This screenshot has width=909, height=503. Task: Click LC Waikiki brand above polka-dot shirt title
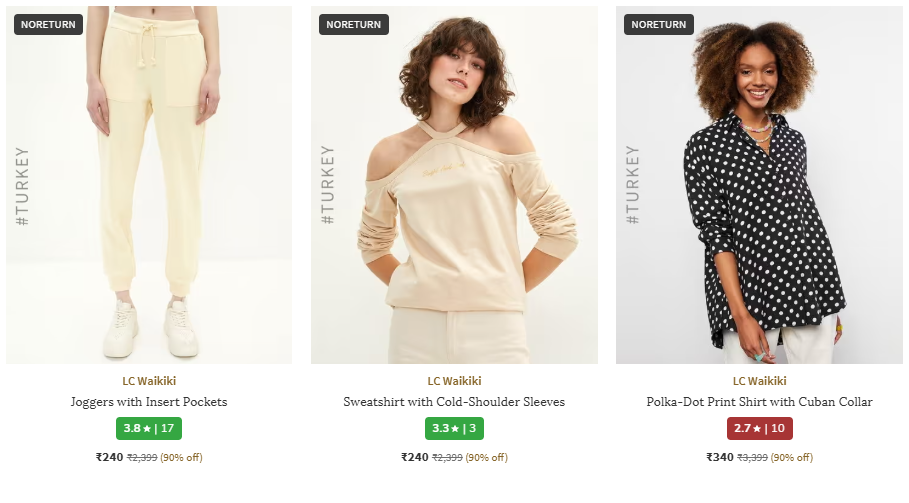(759, 381)
